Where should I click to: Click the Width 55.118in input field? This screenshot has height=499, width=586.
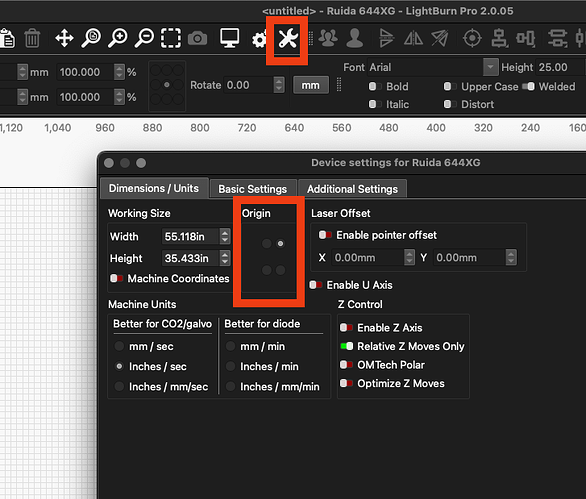click(x=191, y=236)
